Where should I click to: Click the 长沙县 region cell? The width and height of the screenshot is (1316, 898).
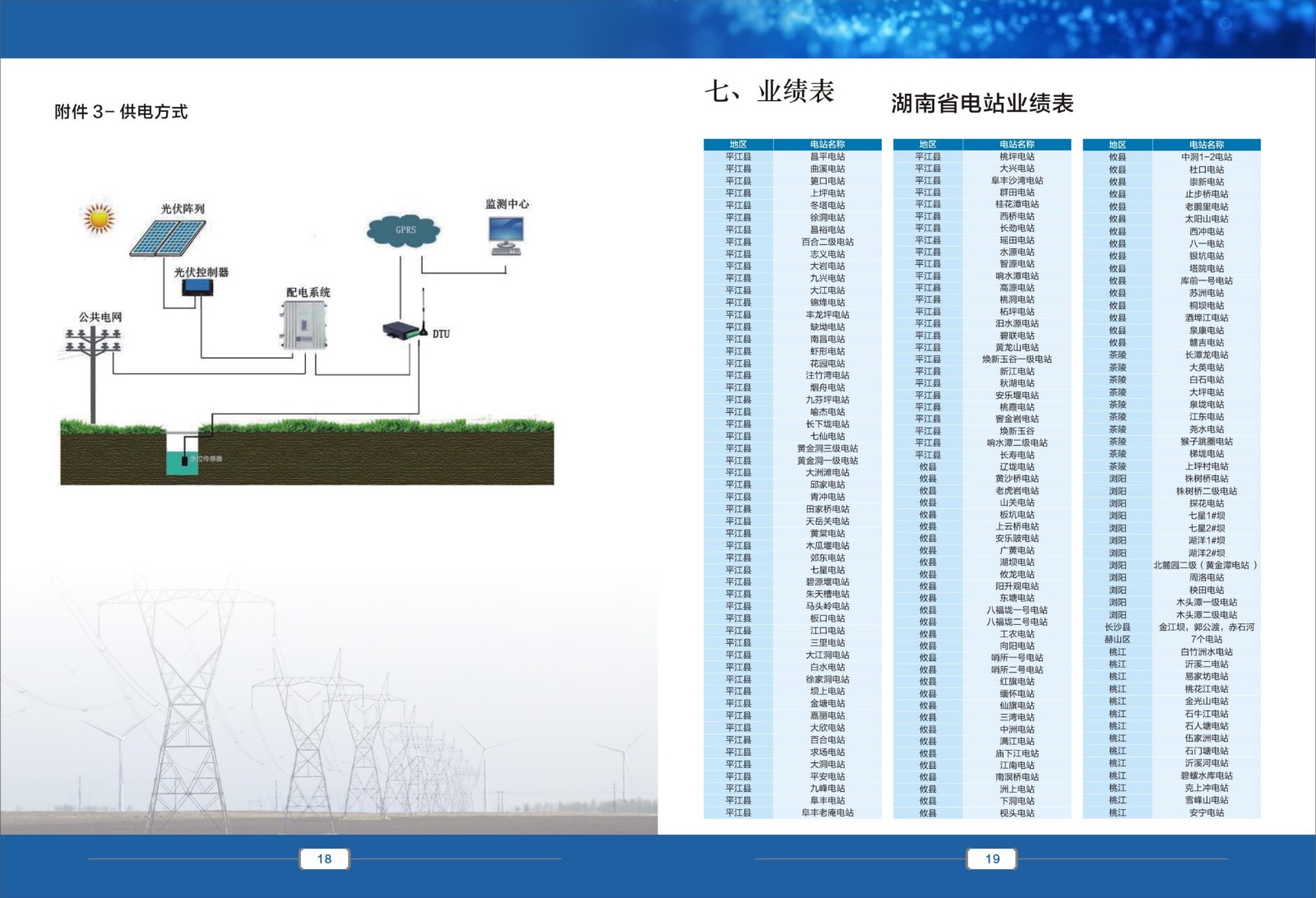1117,627
